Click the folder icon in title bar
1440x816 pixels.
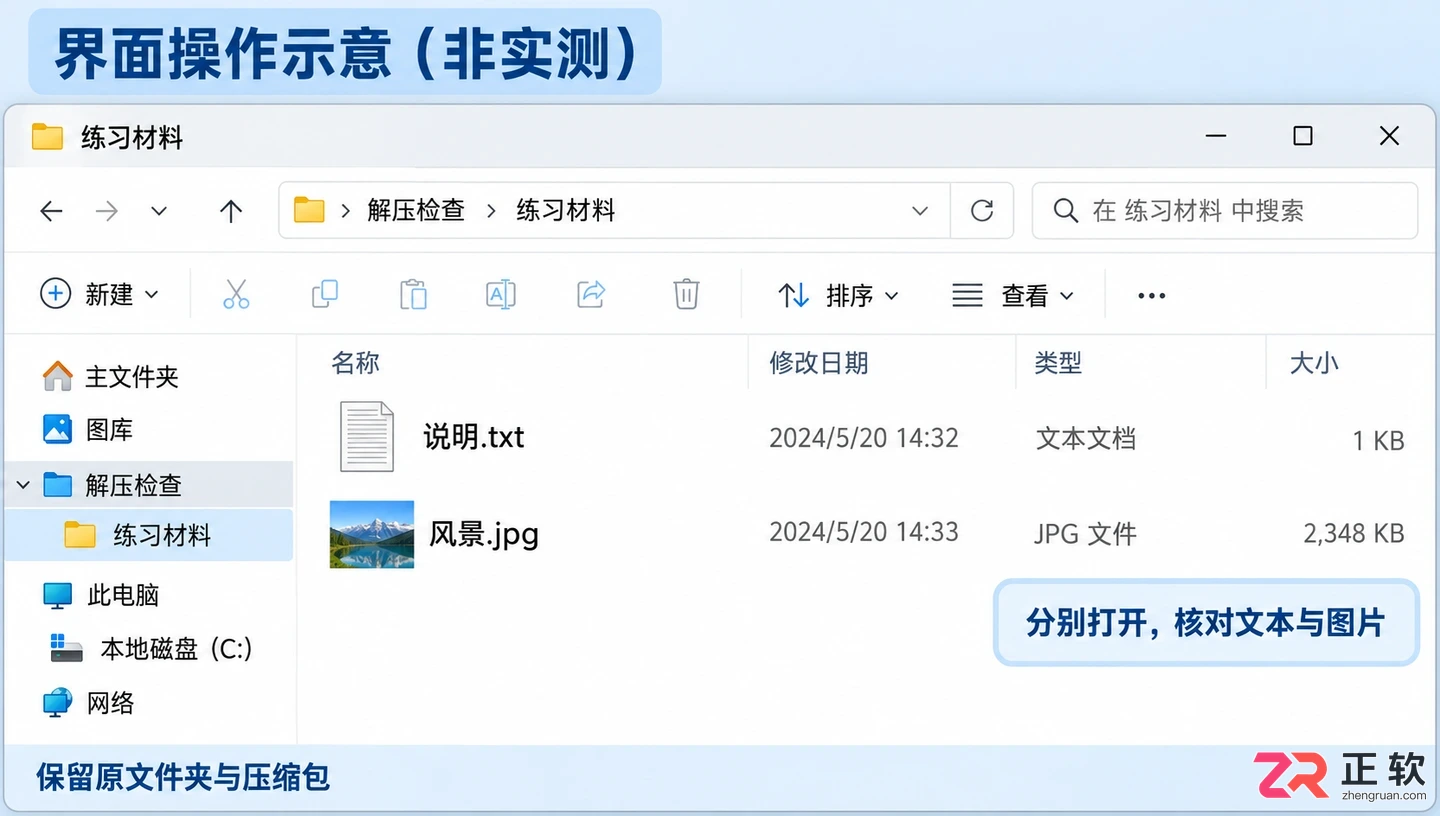(x=47, y=137)
